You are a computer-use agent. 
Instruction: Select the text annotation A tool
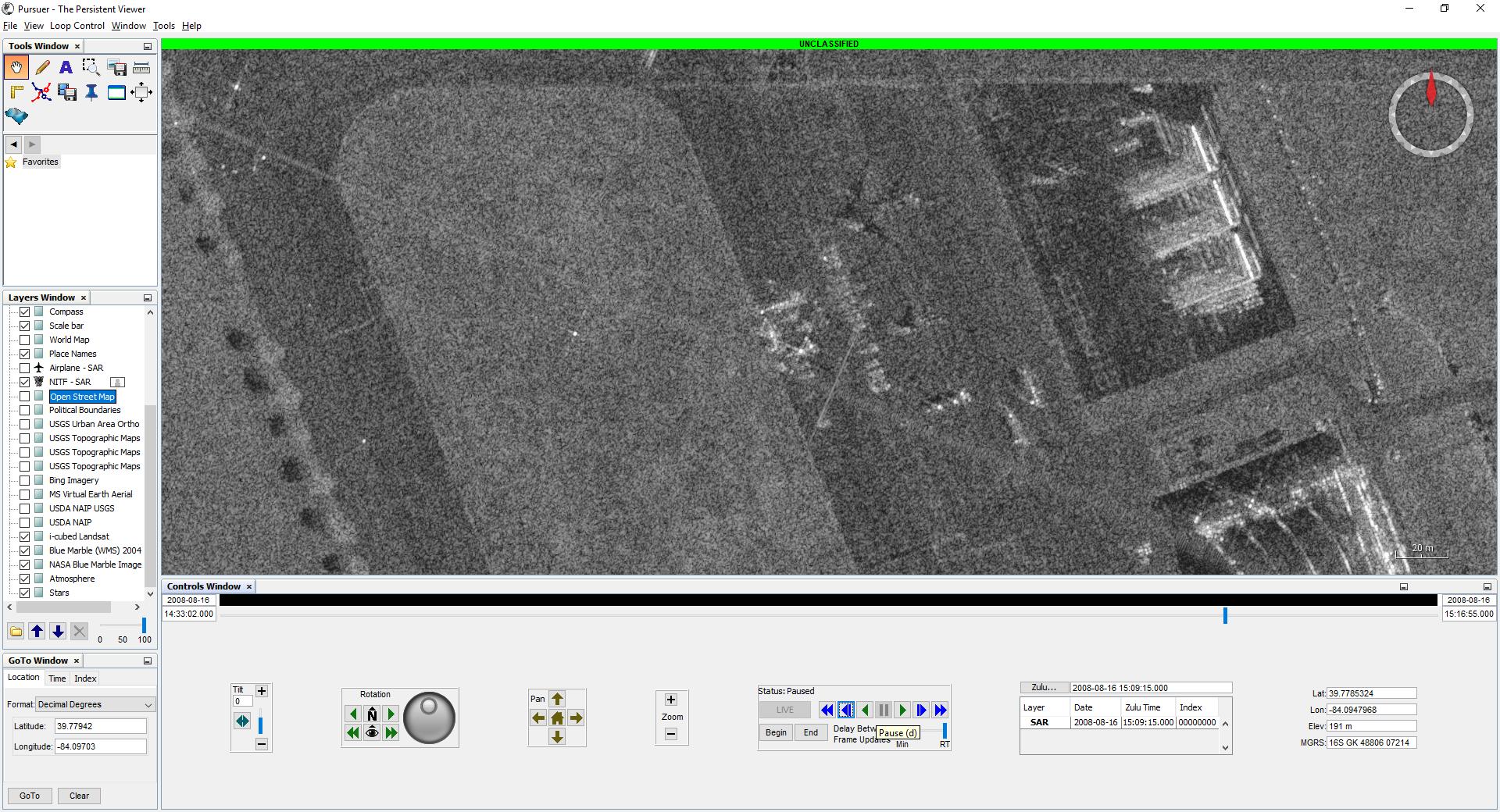point(66,68)
